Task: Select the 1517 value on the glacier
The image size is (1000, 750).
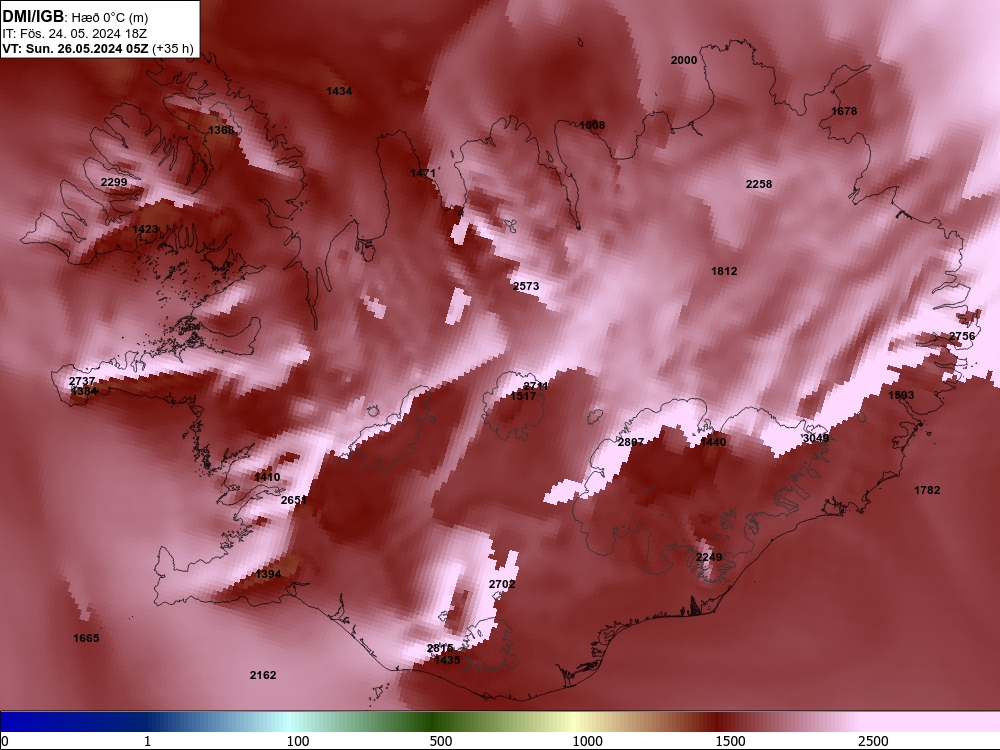Action: [523, 396]
